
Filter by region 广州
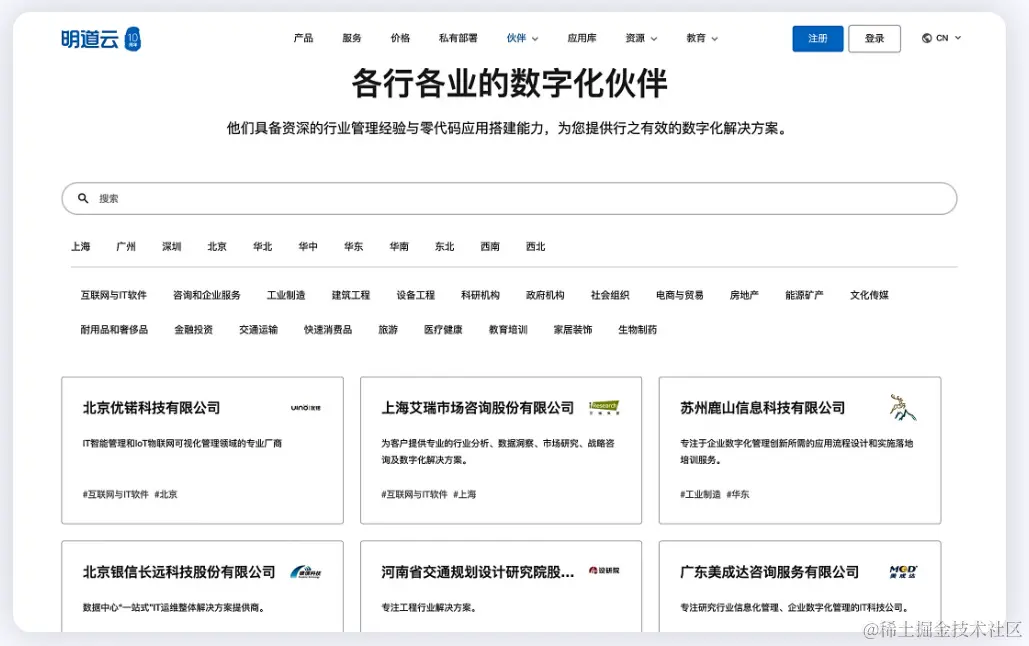126,246
